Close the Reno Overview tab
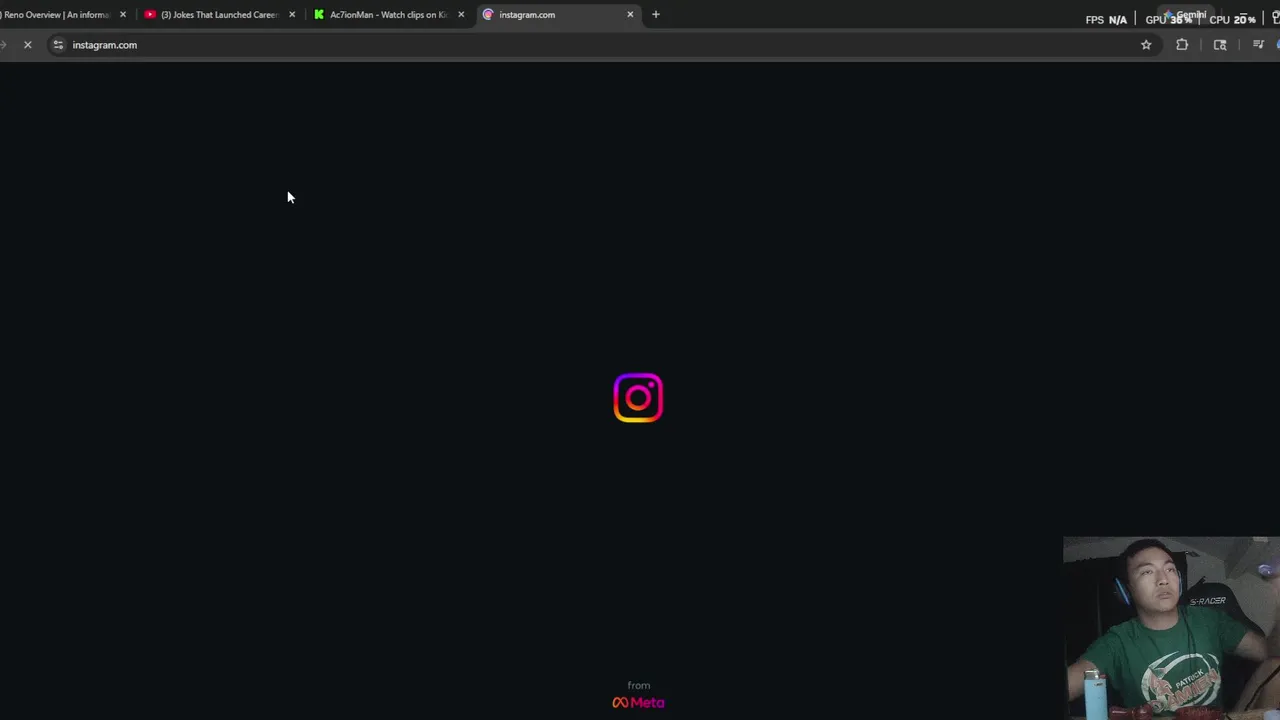Image resolution: width=1280 pixels, height=720 pixels. 123,15
